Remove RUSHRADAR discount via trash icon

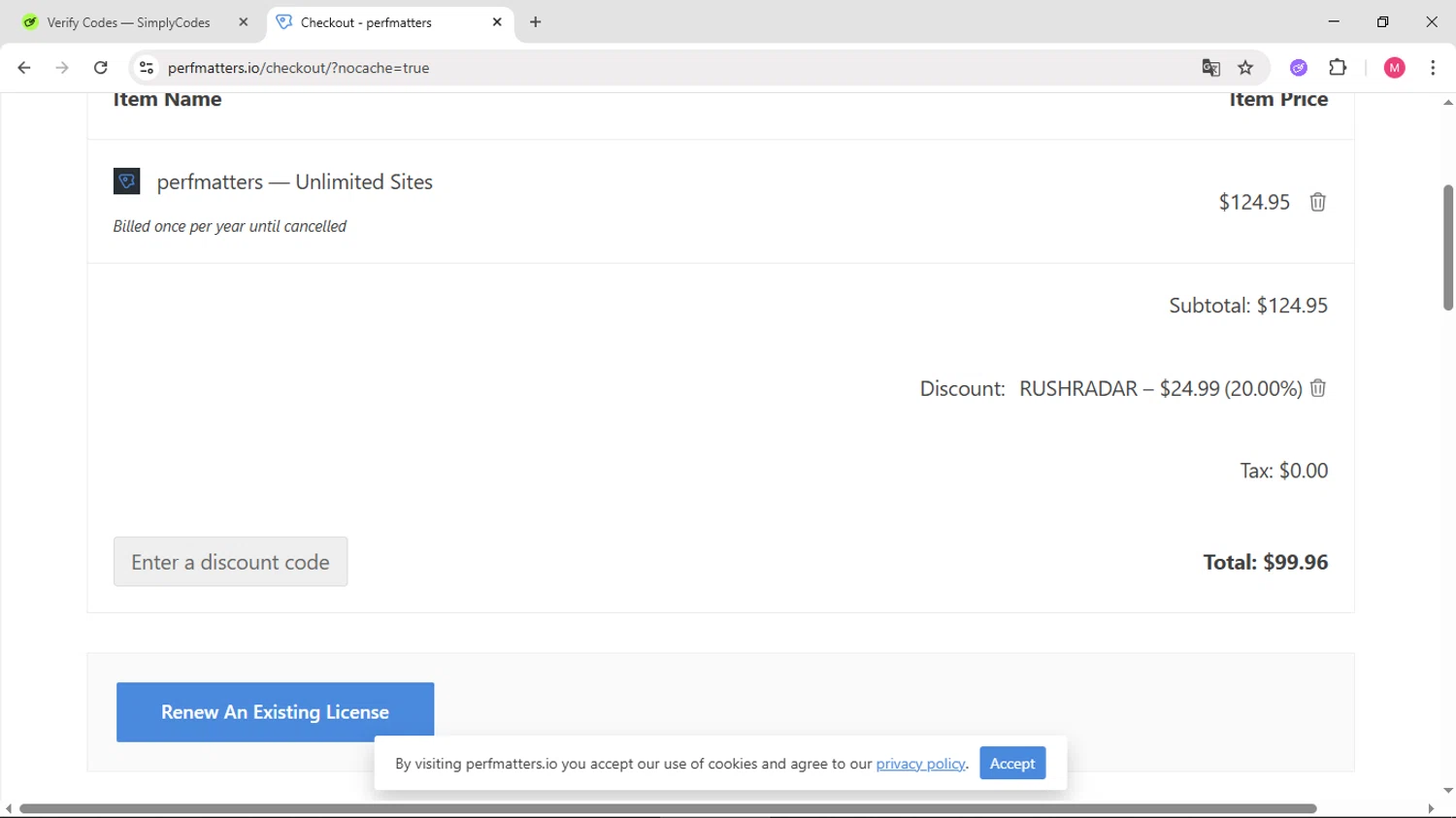click(x=1318, y=388)
